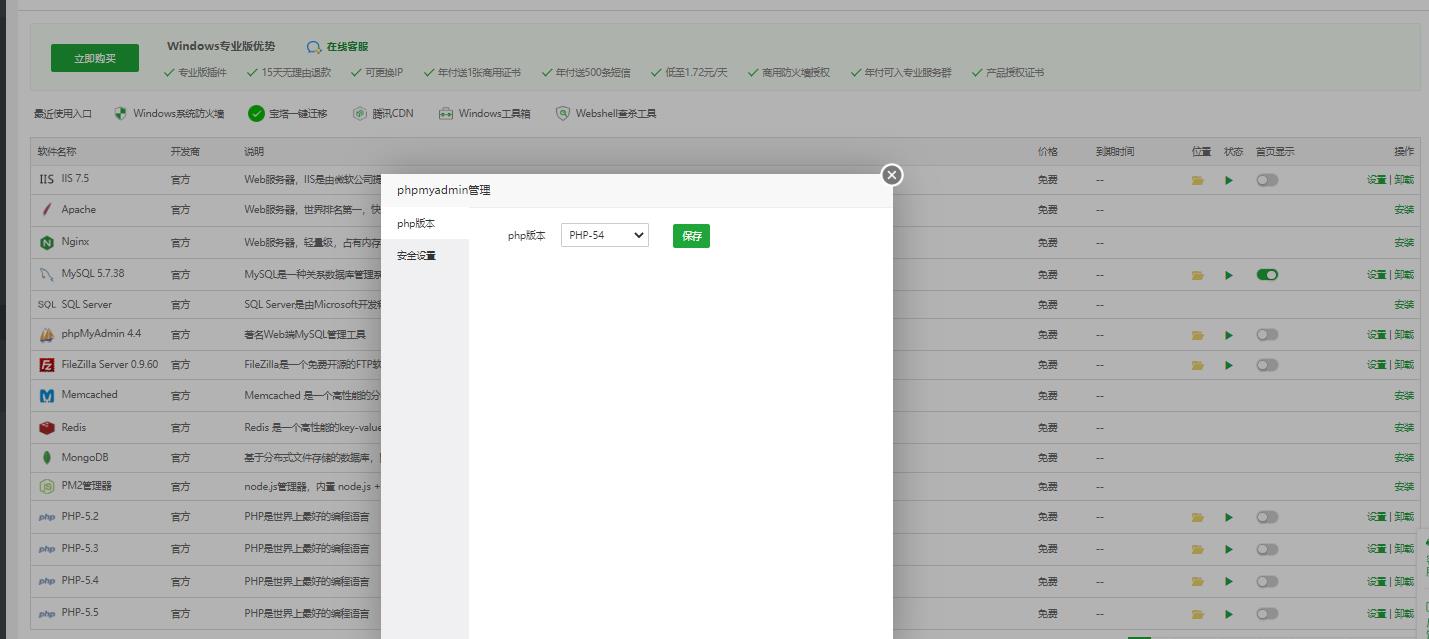Open the IIS 7.5 install folder icon
1429x639 pixels.
click(x=1197, y=181)
